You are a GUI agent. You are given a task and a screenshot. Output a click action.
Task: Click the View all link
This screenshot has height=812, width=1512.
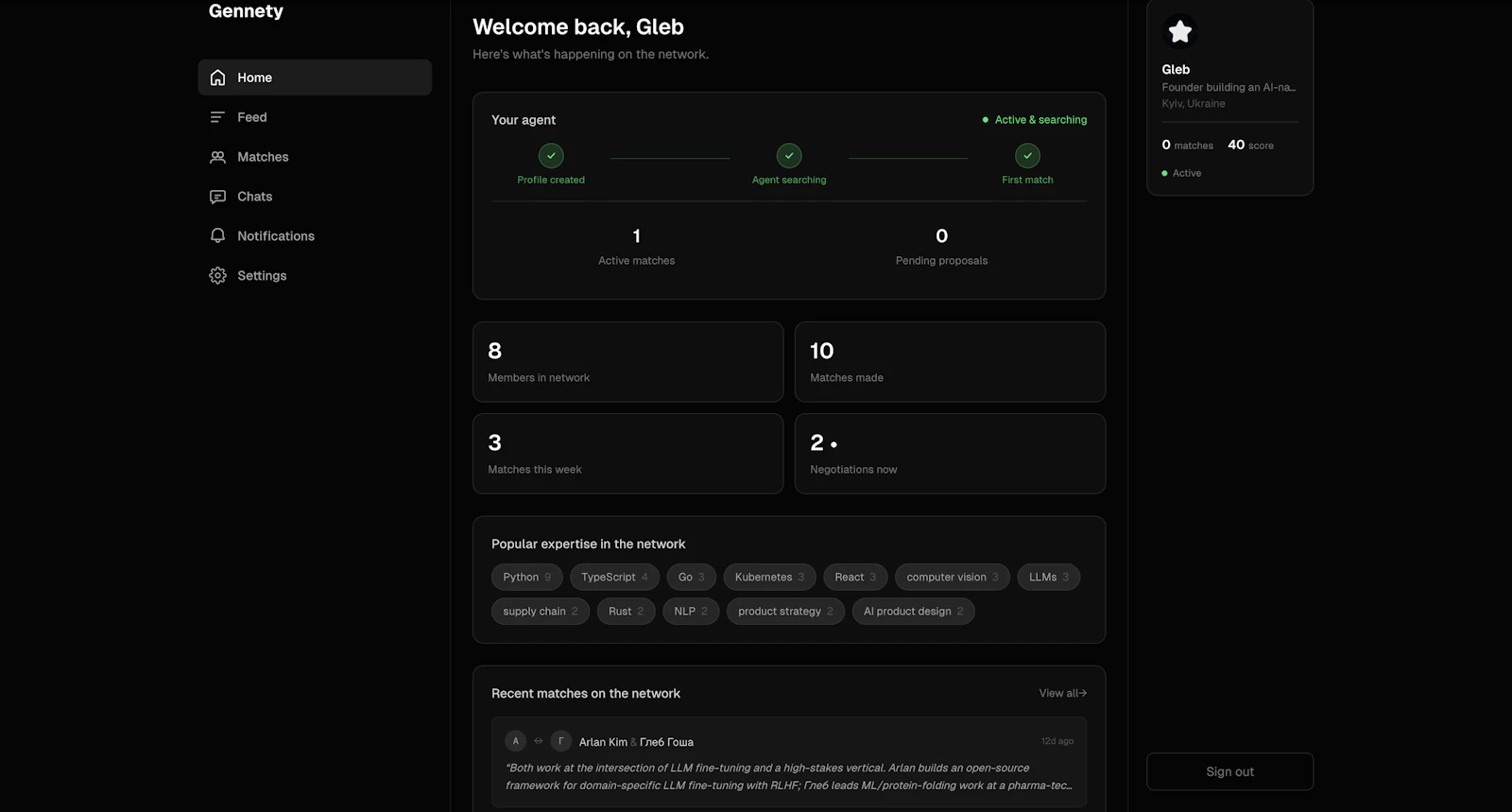tap(1062, 693)
